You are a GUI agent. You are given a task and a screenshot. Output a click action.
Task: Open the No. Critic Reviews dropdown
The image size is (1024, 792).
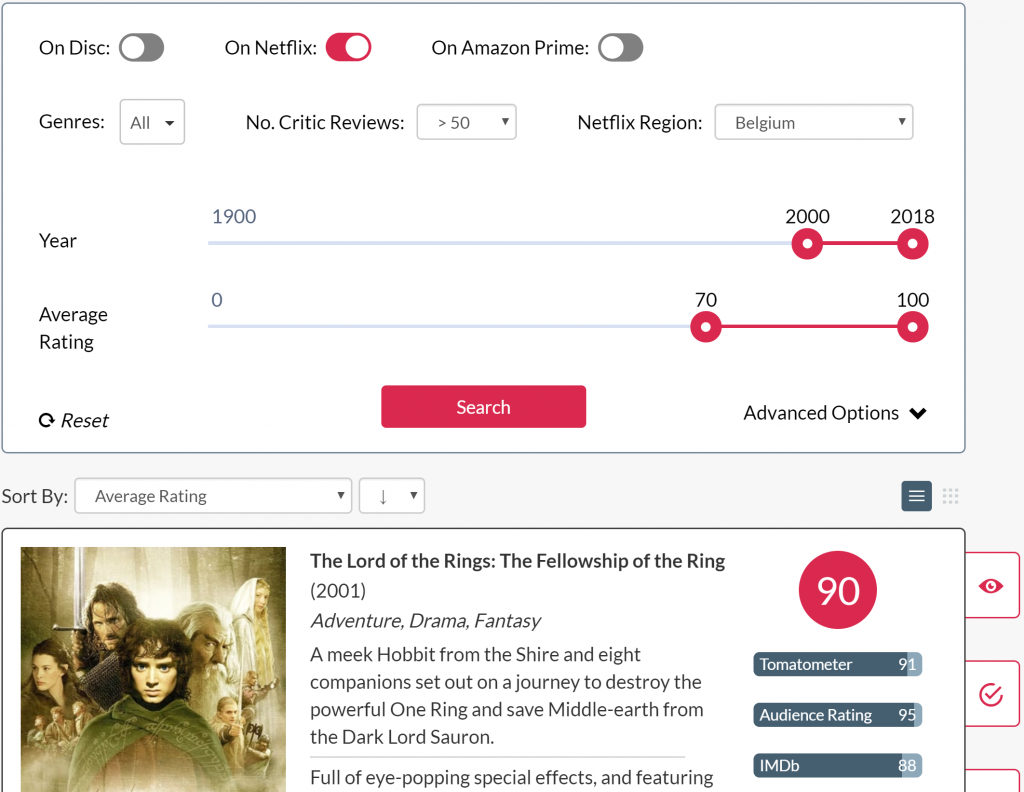click(x=466, y=123)
